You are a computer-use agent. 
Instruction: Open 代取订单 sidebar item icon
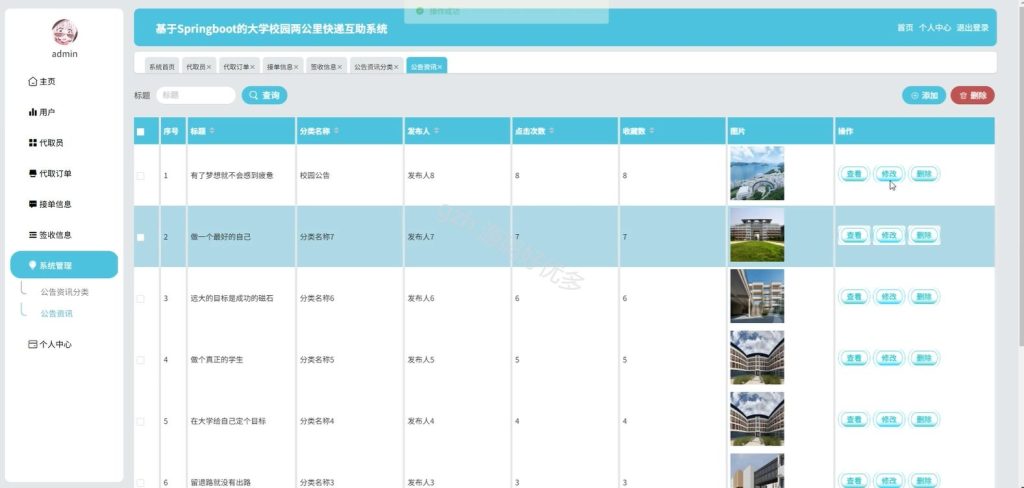point(33,174)
